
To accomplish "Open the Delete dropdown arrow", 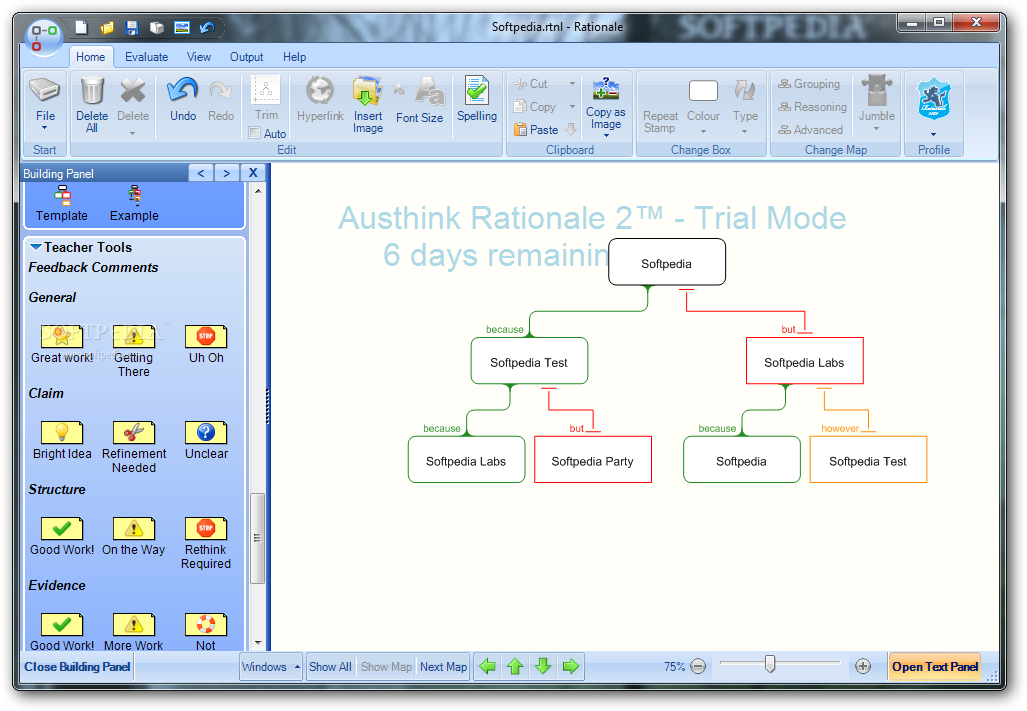I will [x=132, y=134].
